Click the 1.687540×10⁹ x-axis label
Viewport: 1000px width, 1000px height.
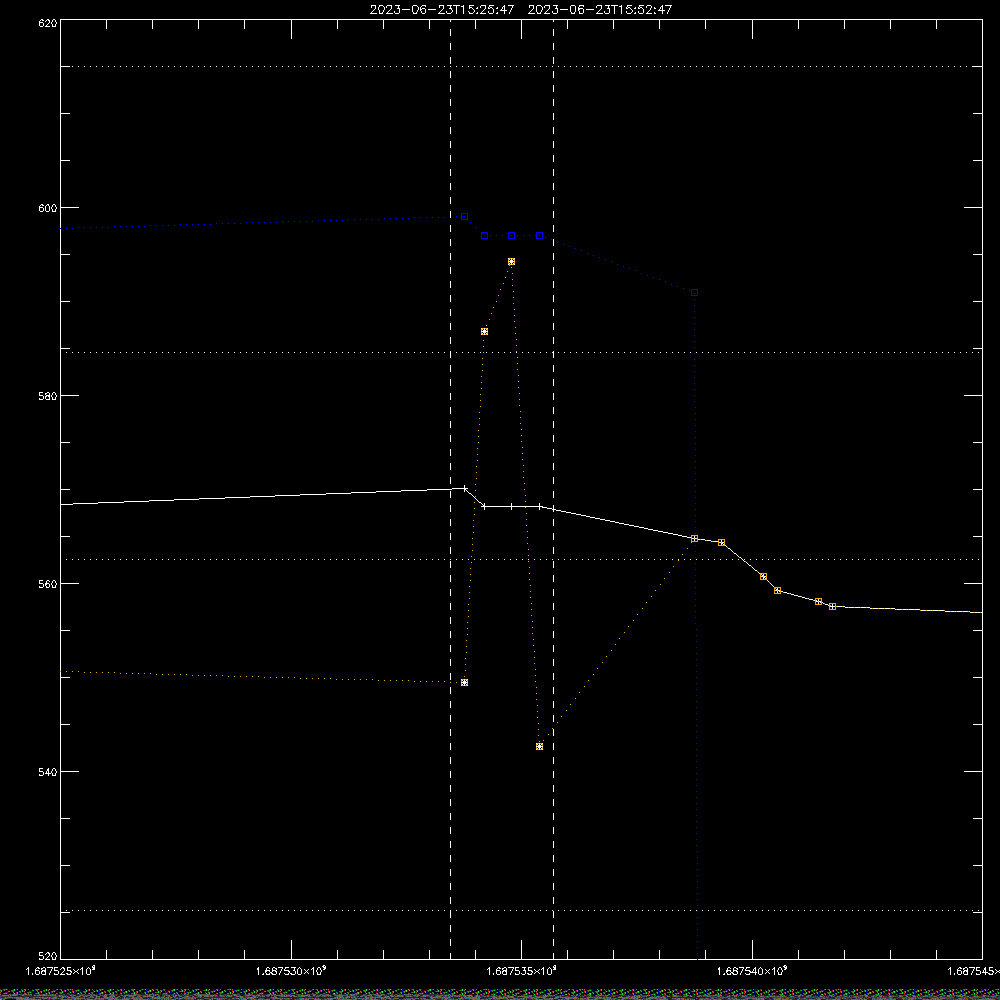point(753,971)
